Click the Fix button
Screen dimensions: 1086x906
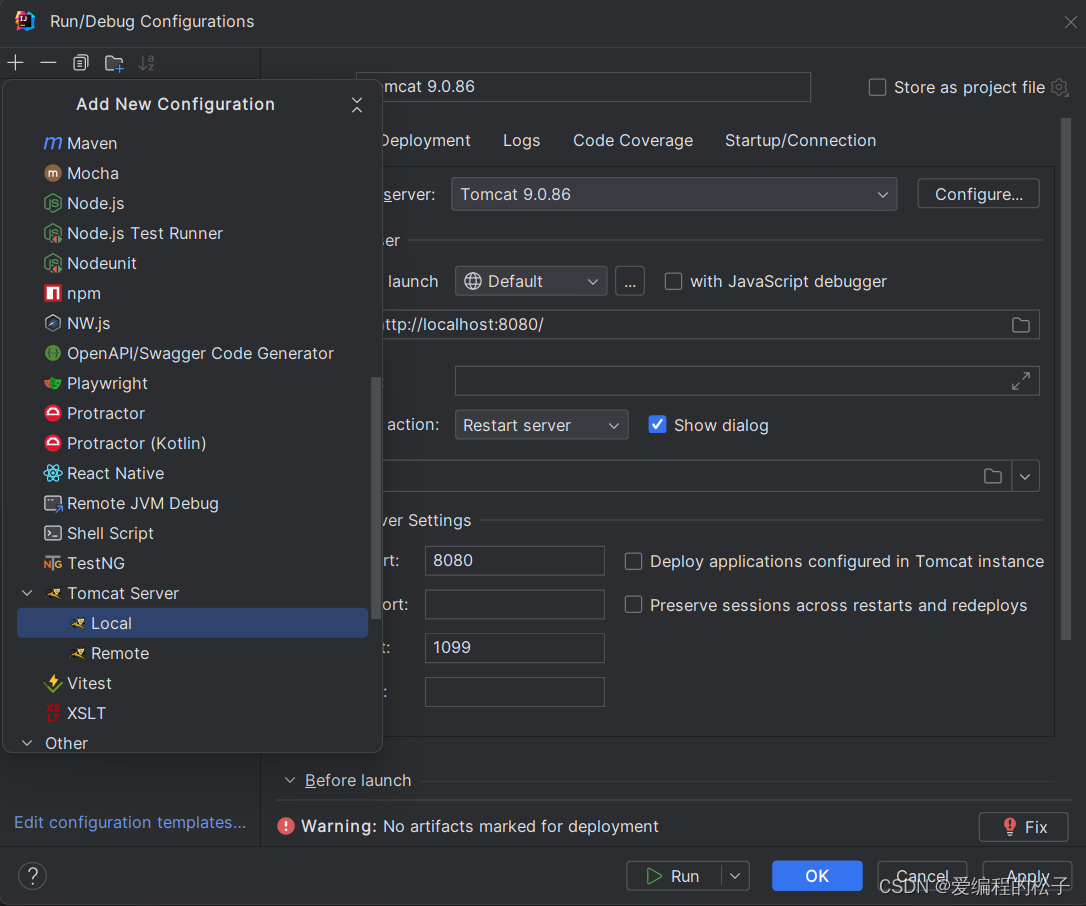click(1024, 826)
